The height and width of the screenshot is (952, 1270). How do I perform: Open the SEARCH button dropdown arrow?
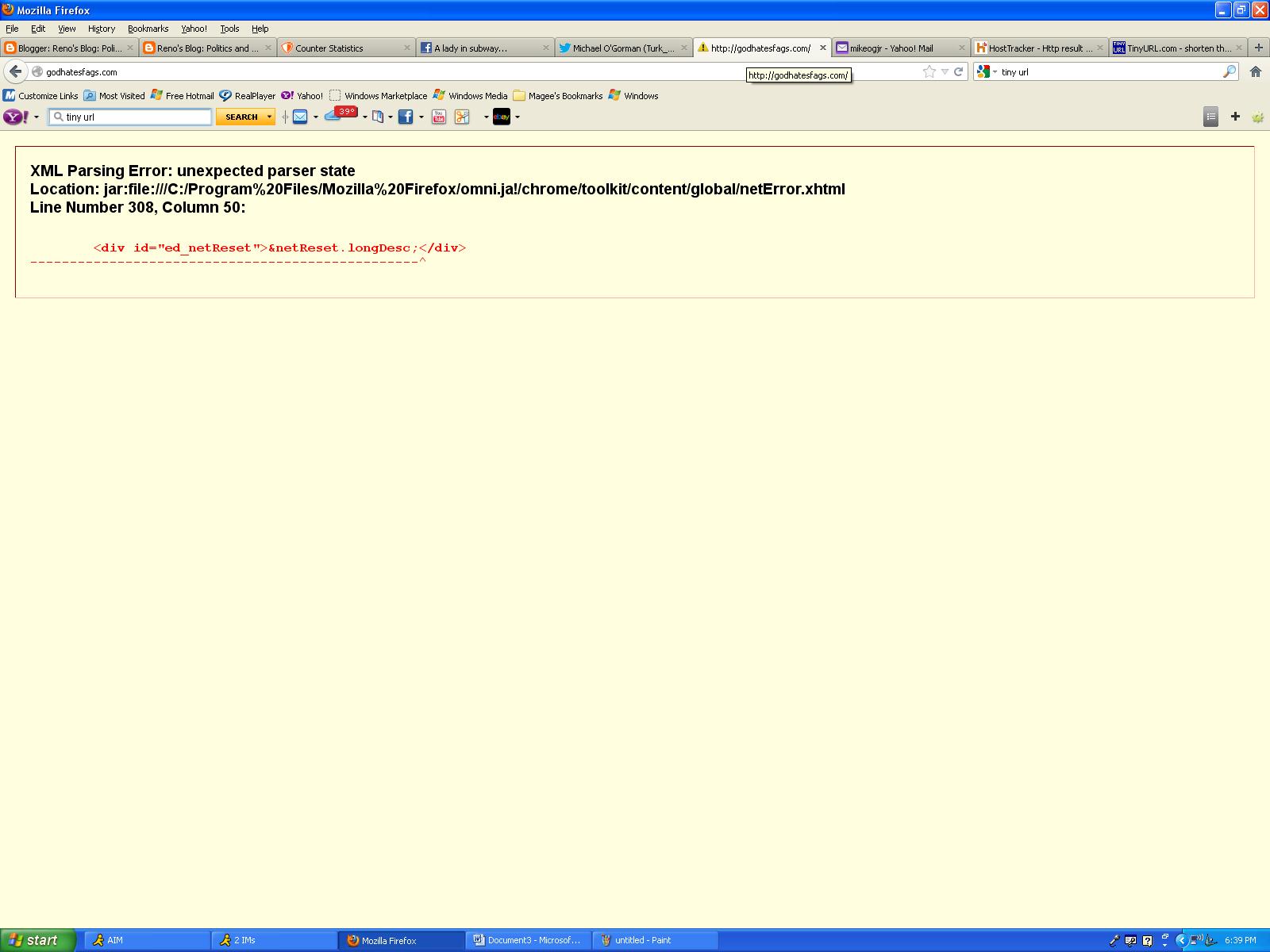269,117
